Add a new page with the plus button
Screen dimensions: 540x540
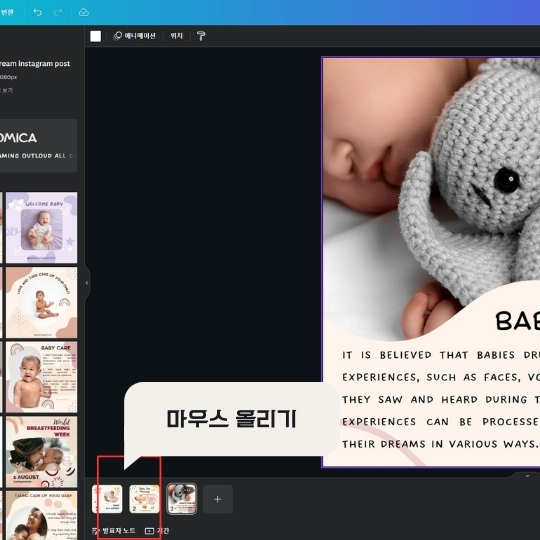coord(218,499)
